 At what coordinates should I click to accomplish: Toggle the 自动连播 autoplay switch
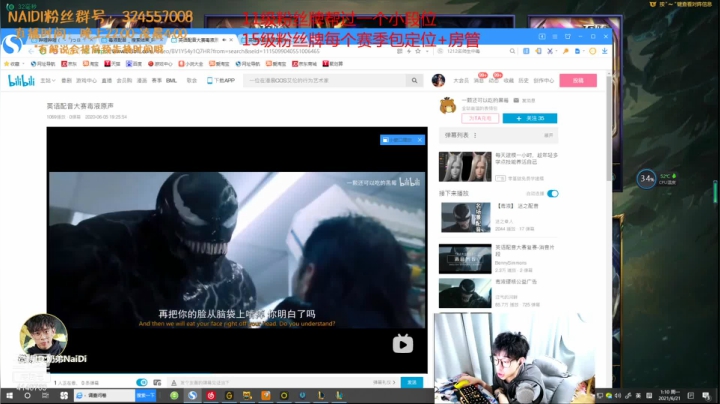552,193
